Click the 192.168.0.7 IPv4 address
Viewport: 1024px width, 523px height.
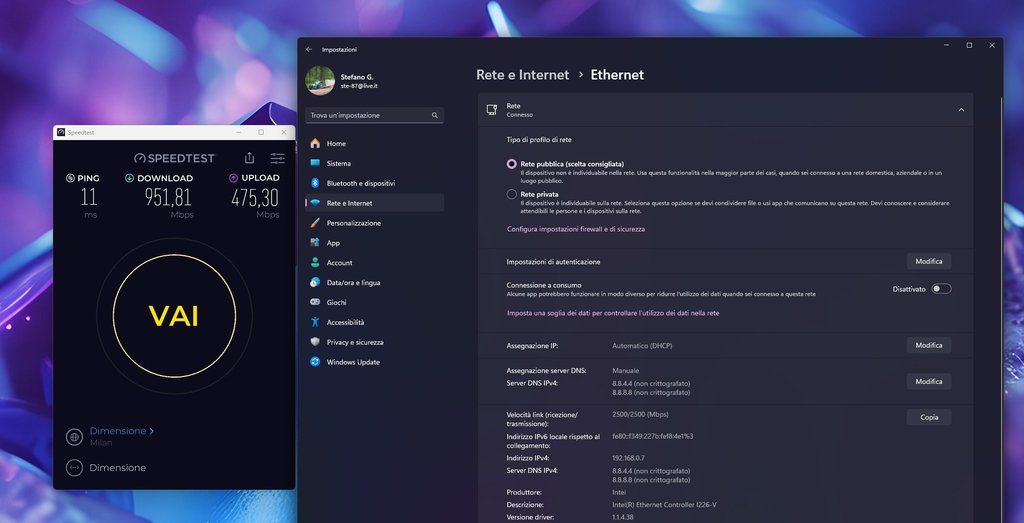[628, 458]
